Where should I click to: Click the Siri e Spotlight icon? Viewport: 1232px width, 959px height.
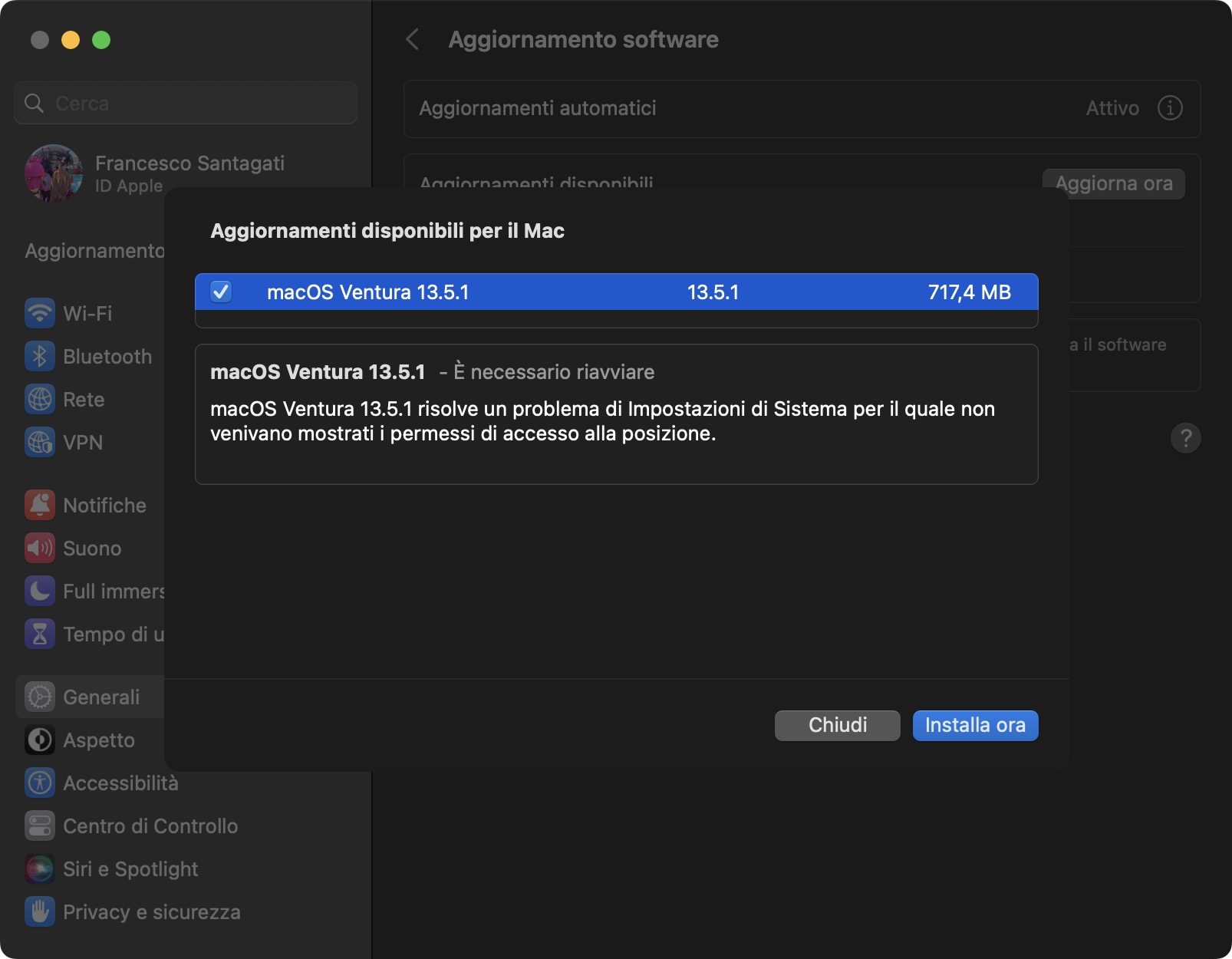pyautogui.click(x=40, y=868)
